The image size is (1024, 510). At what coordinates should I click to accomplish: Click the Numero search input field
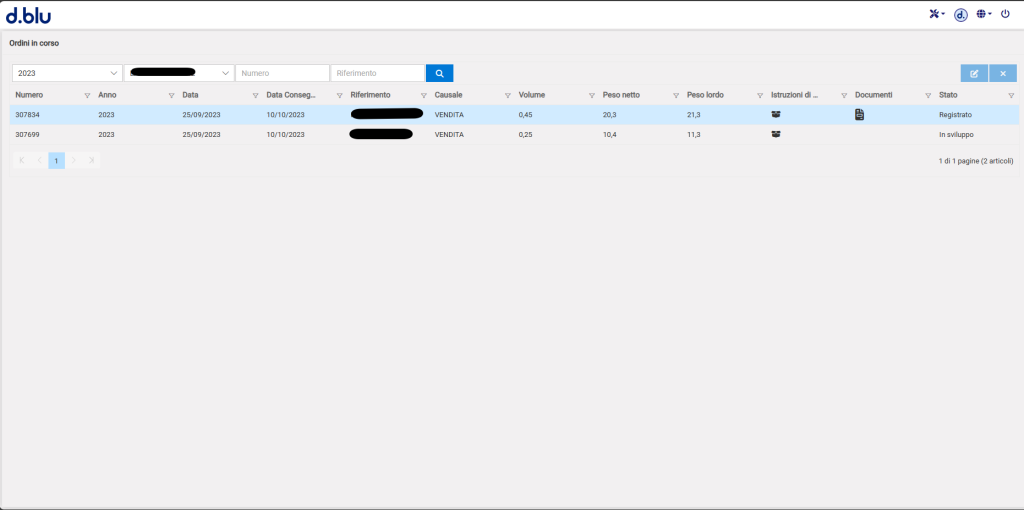point(282,73)
